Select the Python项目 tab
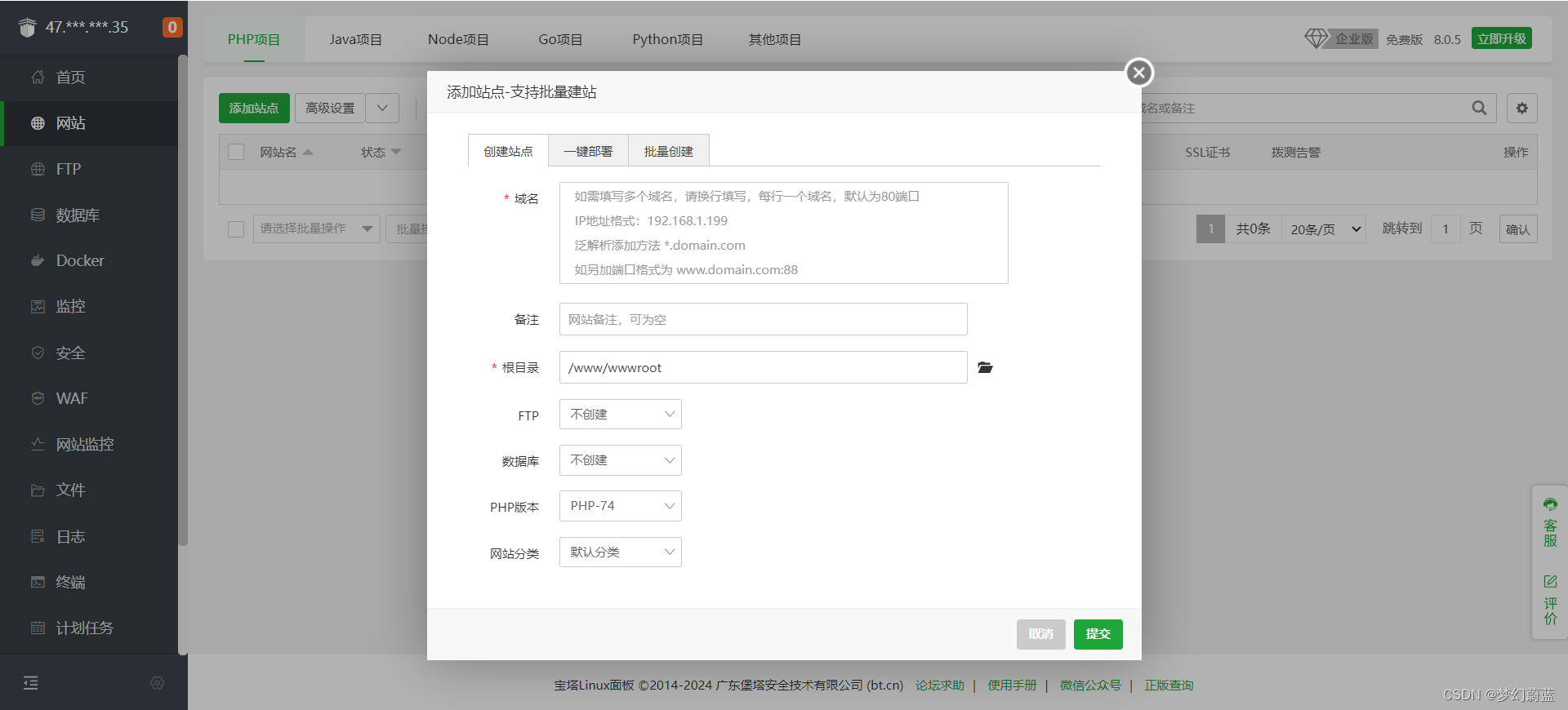Image resolution: width=1568 pixels, height=710 pixels. coord(667,39)
